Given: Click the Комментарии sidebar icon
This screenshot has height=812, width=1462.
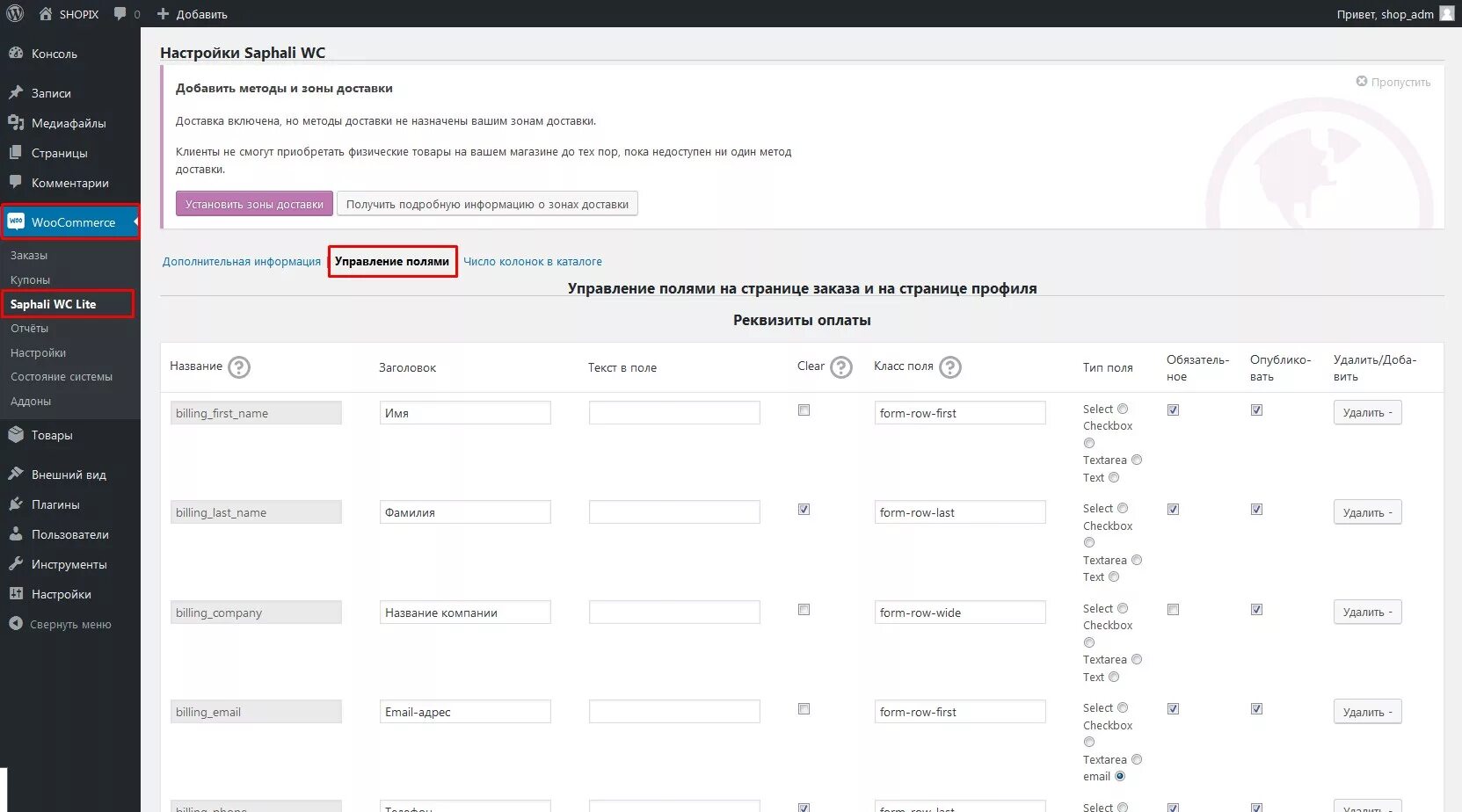Looking at the screenshot, I should (x=16, y=182).
